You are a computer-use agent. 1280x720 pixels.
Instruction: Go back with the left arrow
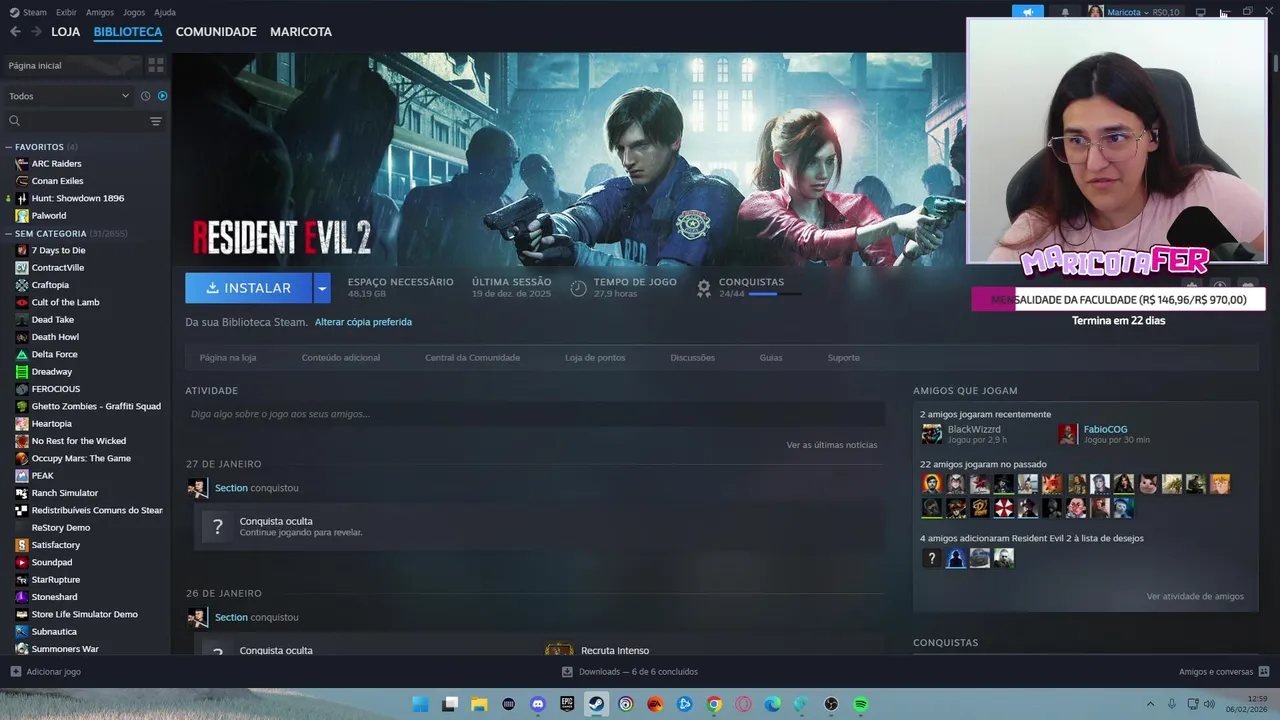(x=15, y=32)
